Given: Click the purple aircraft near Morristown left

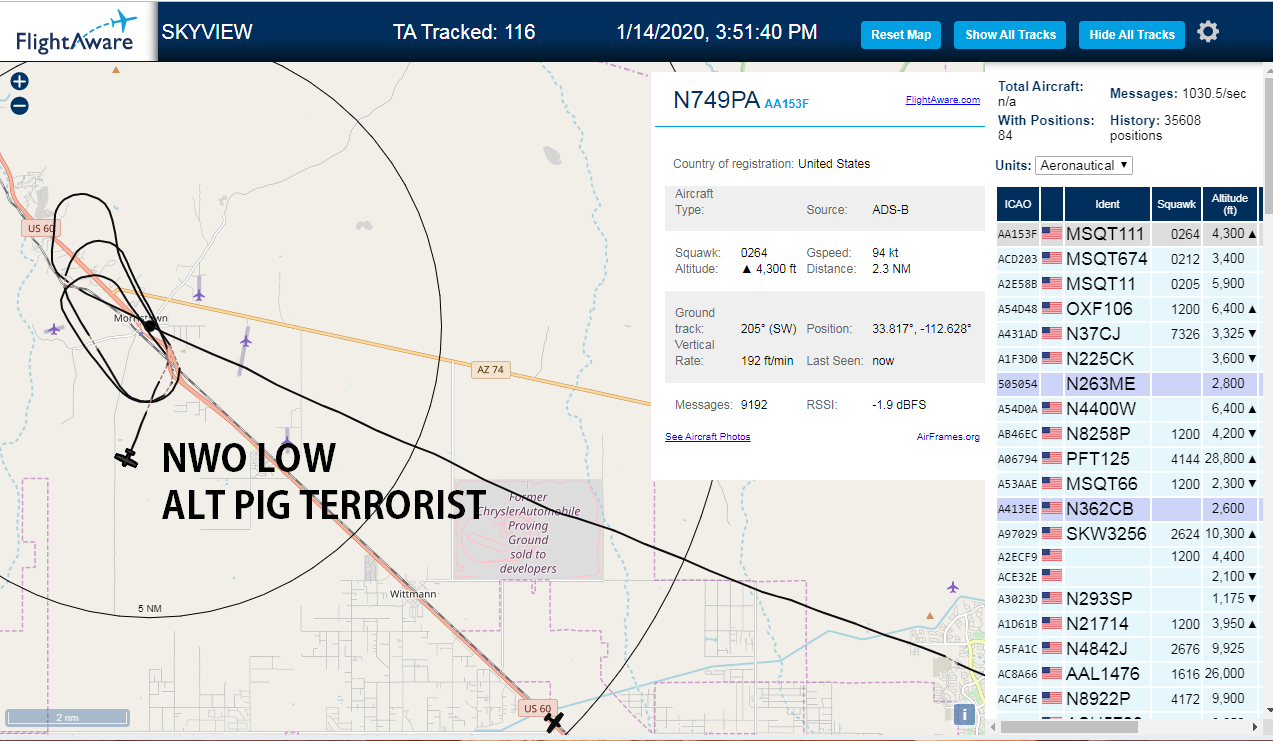Looking at the screenshot, I should pyautogui.click(x=53, y=329).
